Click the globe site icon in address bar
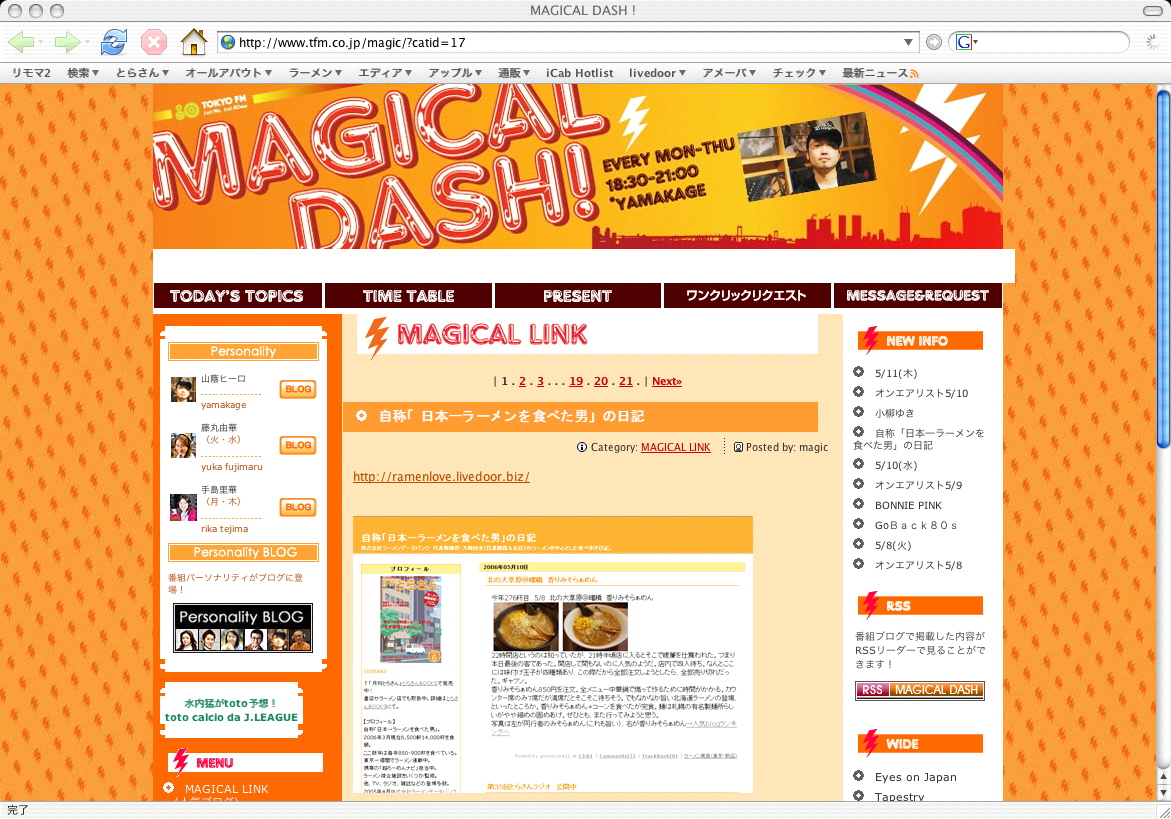The width and height of the screenshot is (1171, 819). pos(228,43)
